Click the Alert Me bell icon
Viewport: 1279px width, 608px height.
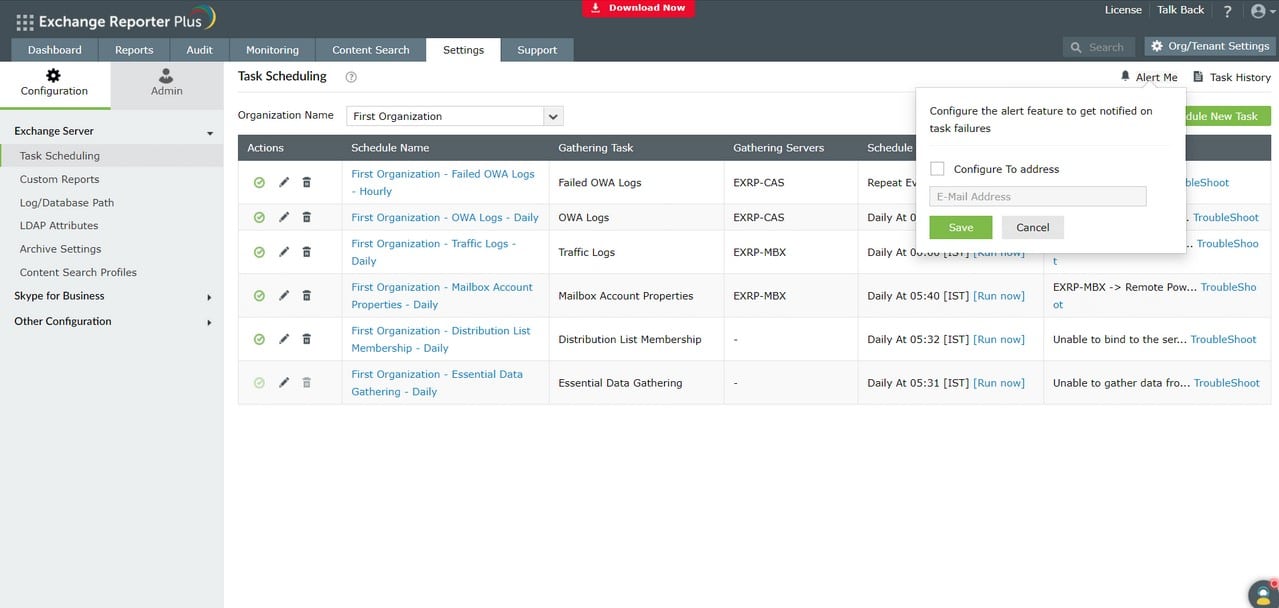tap(1125, 76)
